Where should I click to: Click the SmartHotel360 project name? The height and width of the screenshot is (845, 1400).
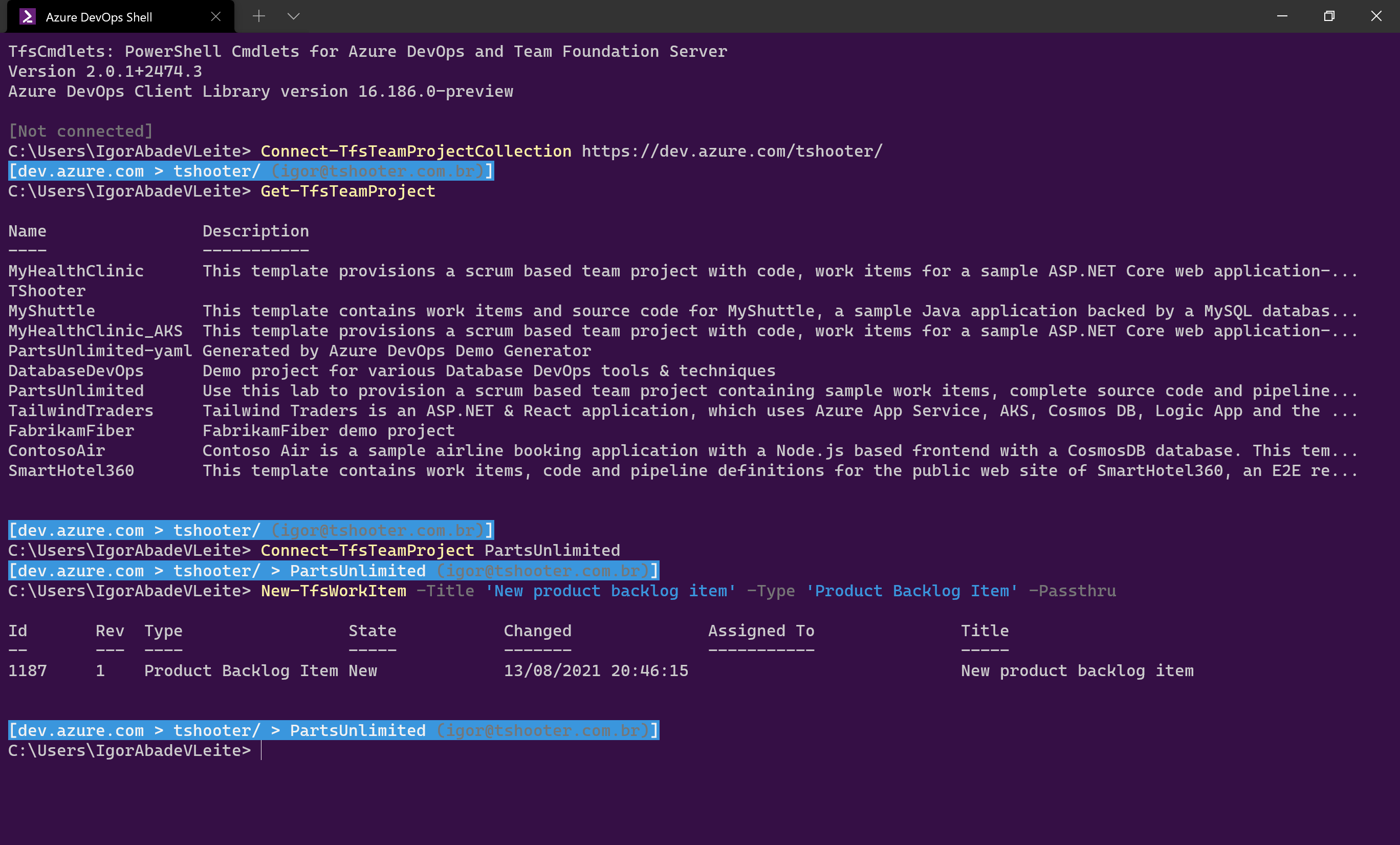tap(71, 470)
